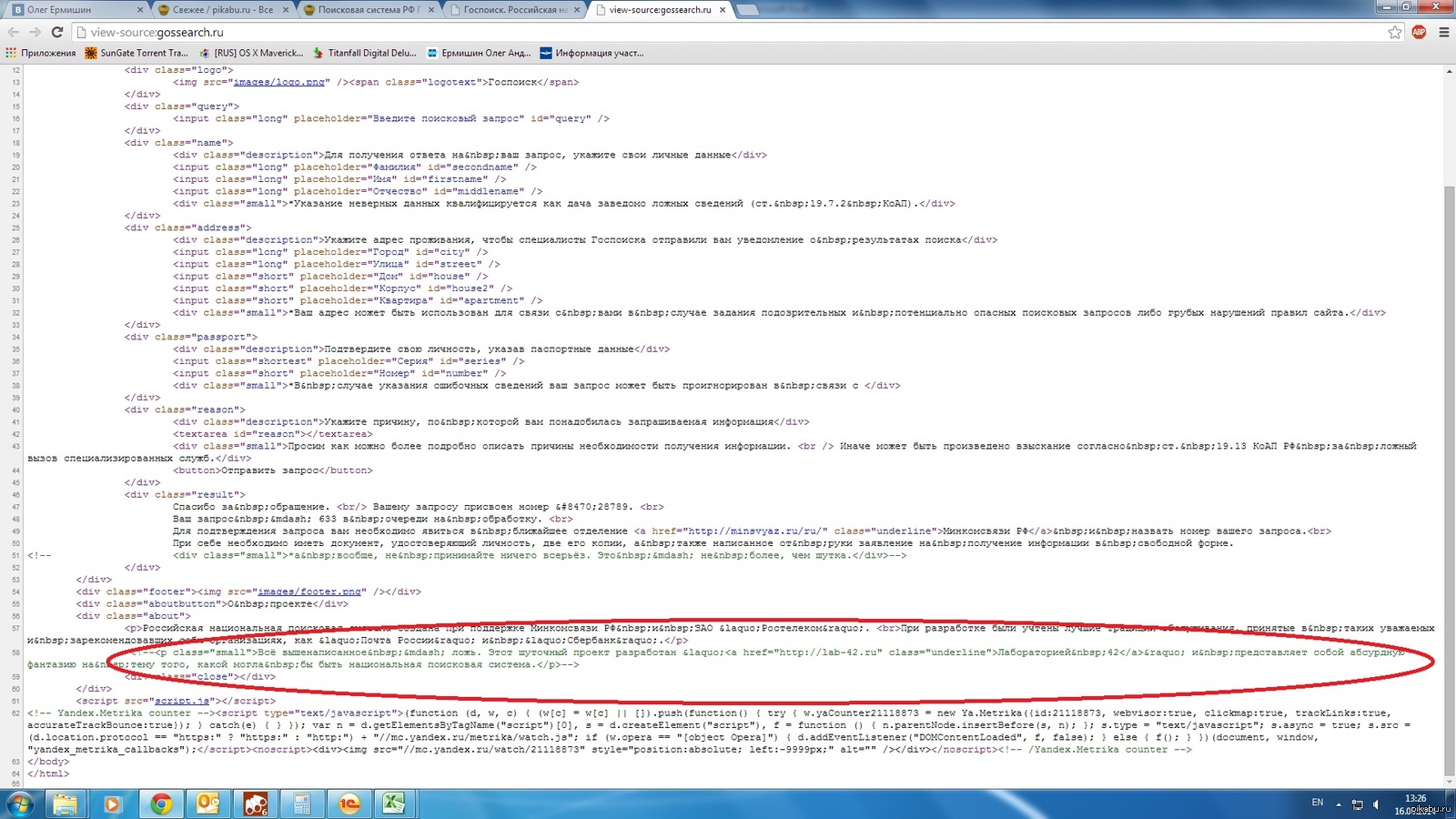Show hidden system tray icons
Viewport: 1456px width, 819px height.
pyautogui.click(x=1338, y=804)
